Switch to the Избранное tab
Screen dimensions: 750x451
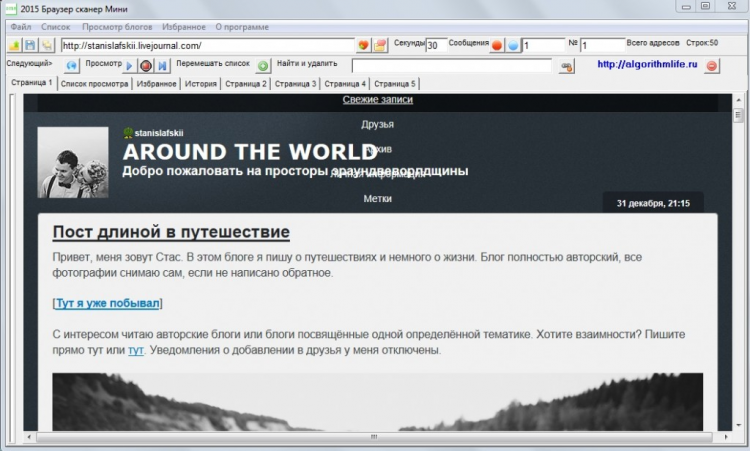(156, 84)
